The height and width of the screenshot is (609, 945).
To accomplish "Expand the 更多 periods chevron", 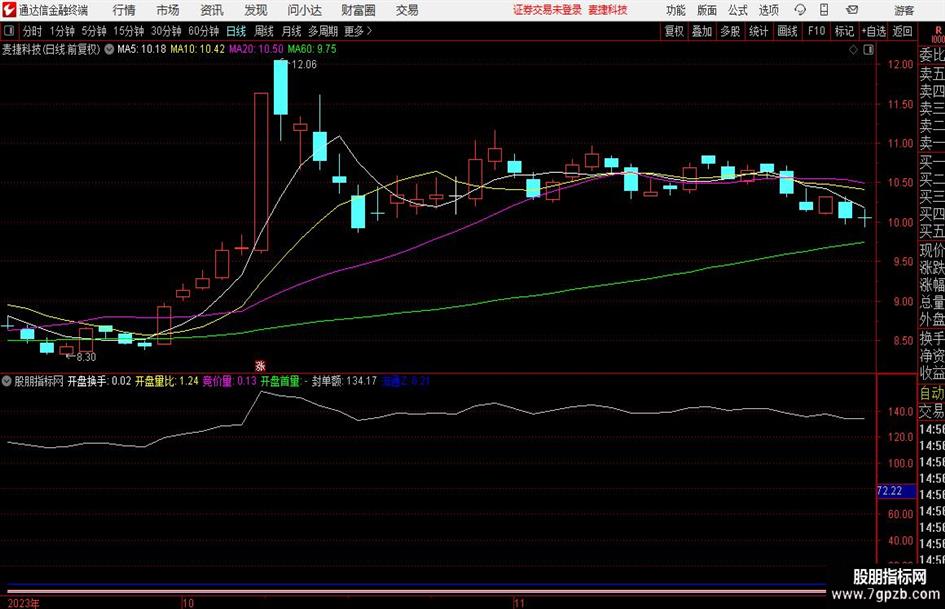I will [x=359, y=31].
